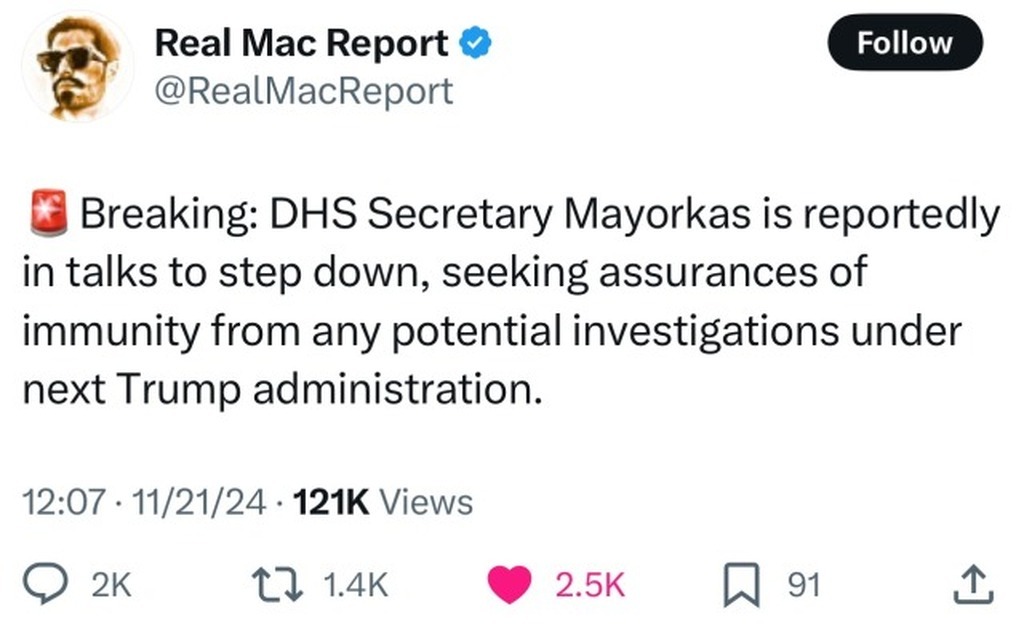
Task: Click the Real Mac Report display name
Action: pos(301,43)
